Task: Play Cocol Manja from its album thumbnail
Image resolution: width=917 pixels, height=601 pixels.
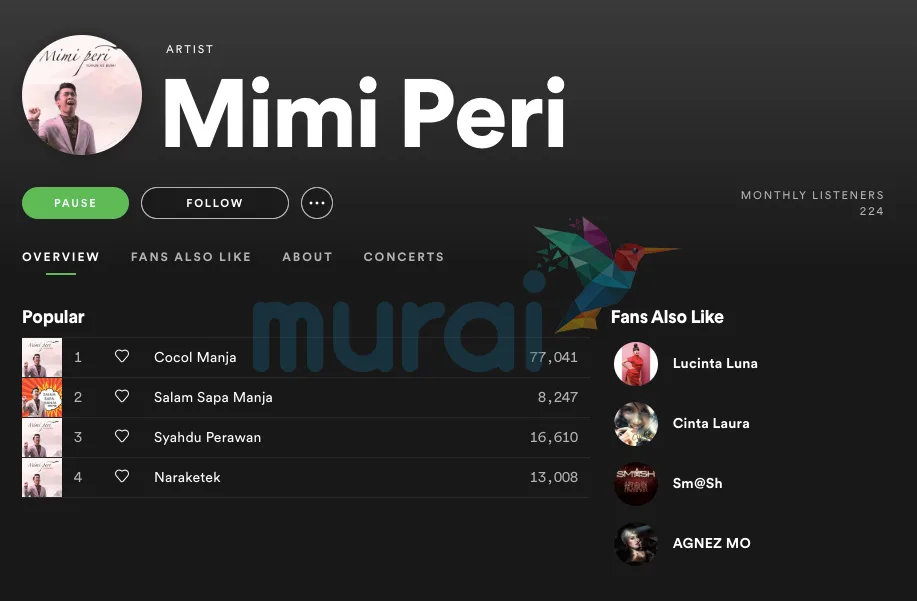Action: tap(42, 357)
